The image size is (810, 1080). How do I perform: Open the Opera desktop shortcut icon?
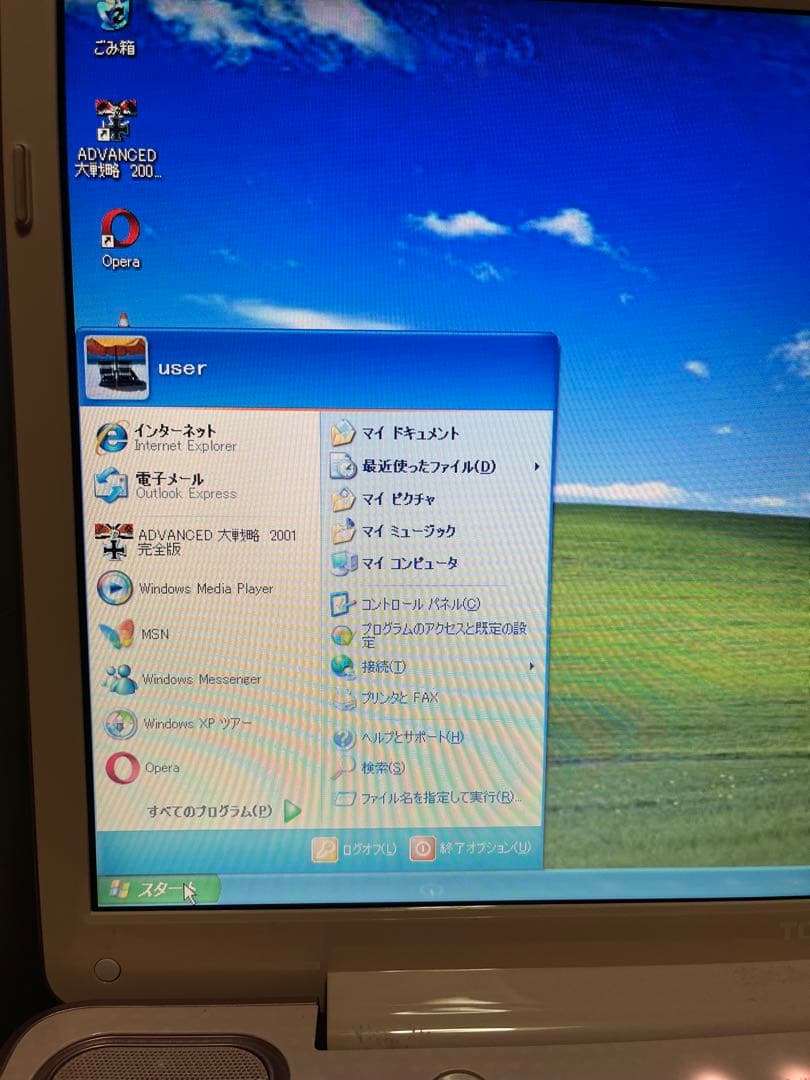tap(120, 229)
